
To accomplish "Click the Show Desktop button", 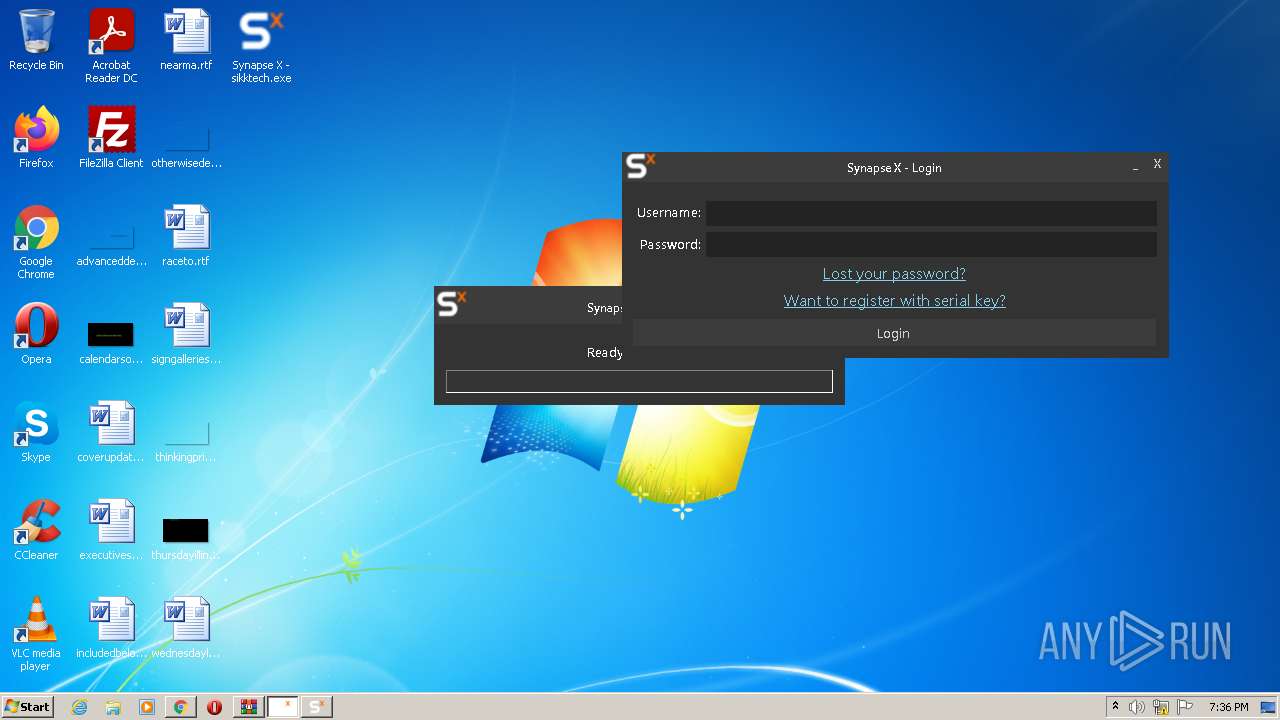I will pos(1270,707).
